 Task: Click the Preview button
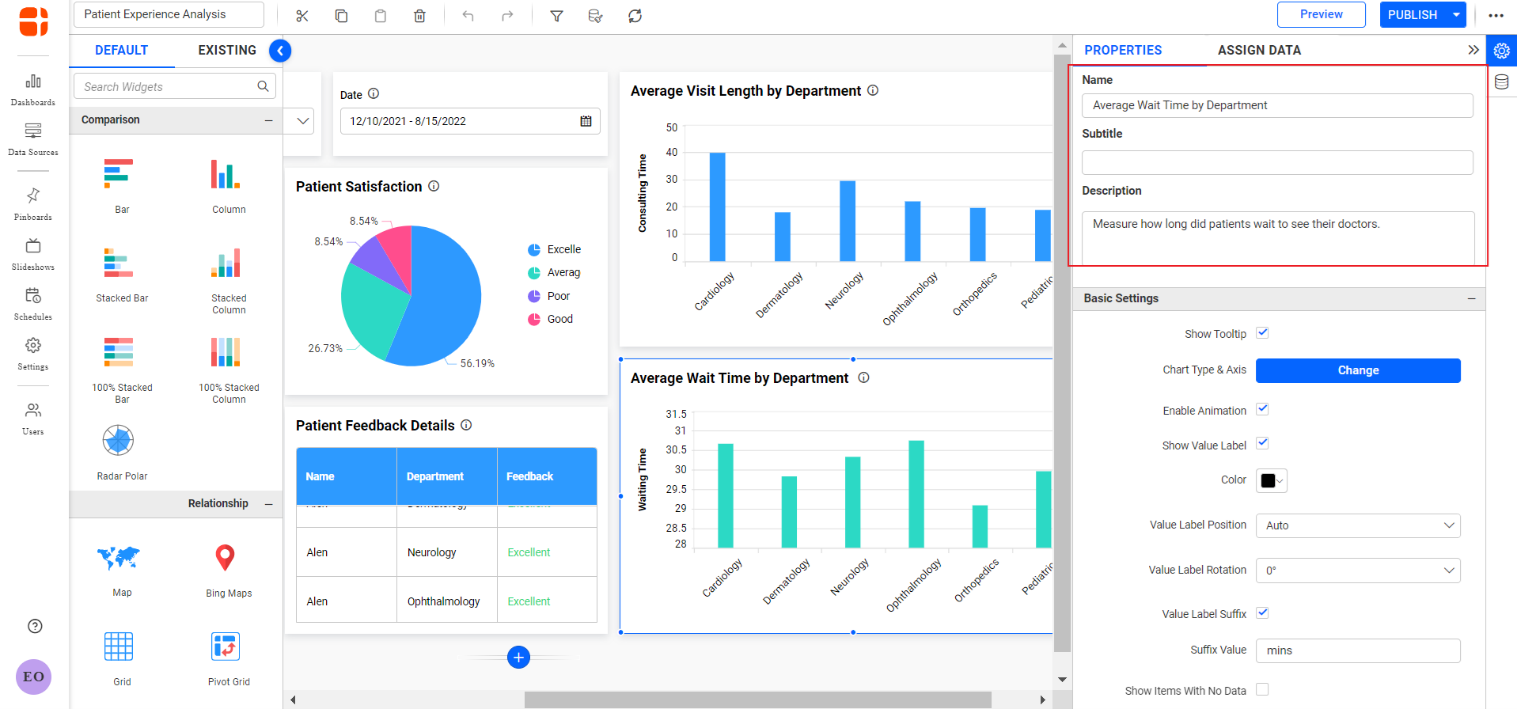coord(1321,14)
